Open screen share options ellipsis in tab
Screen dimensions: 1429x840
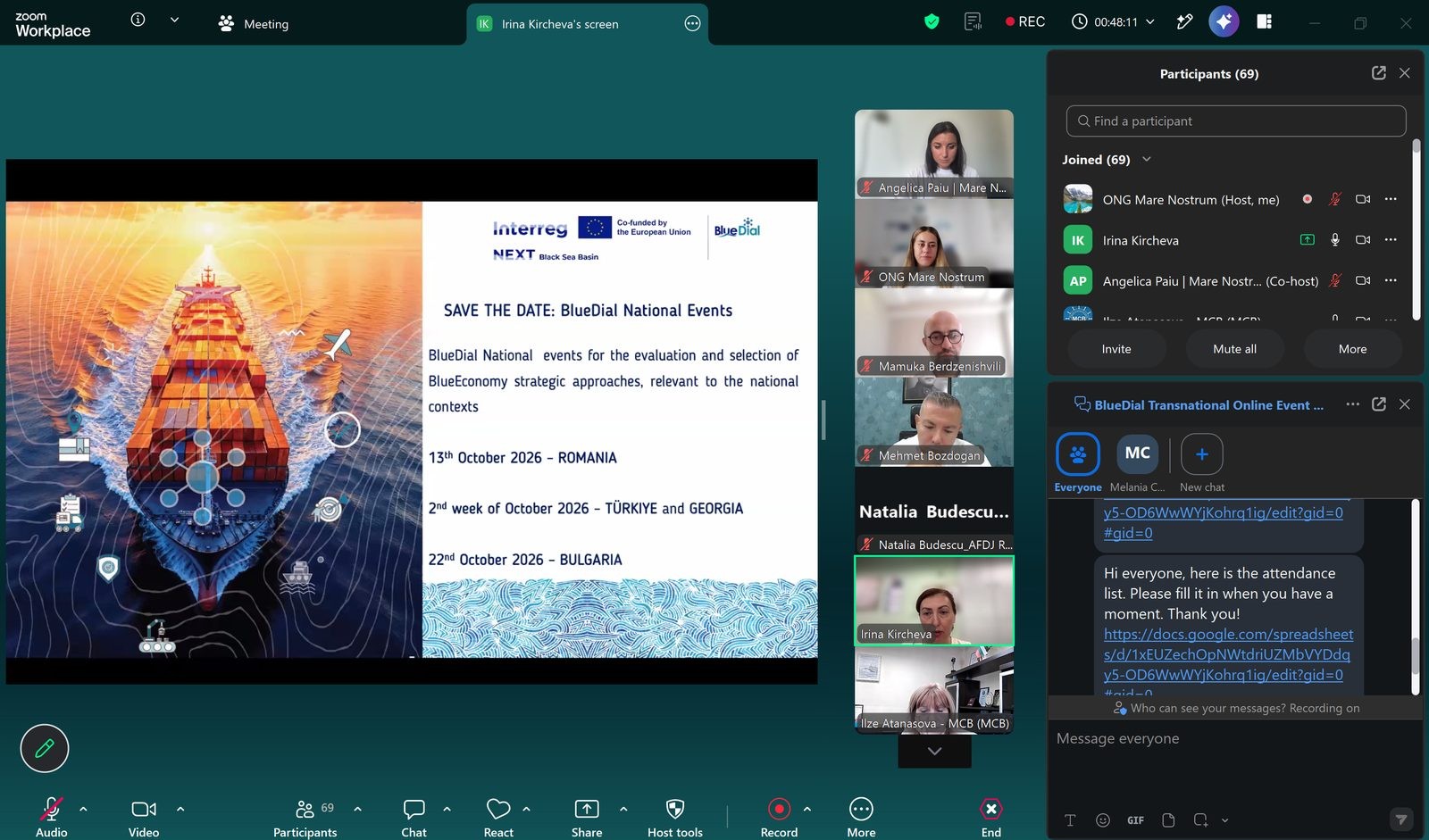click(x=692, y=24)
